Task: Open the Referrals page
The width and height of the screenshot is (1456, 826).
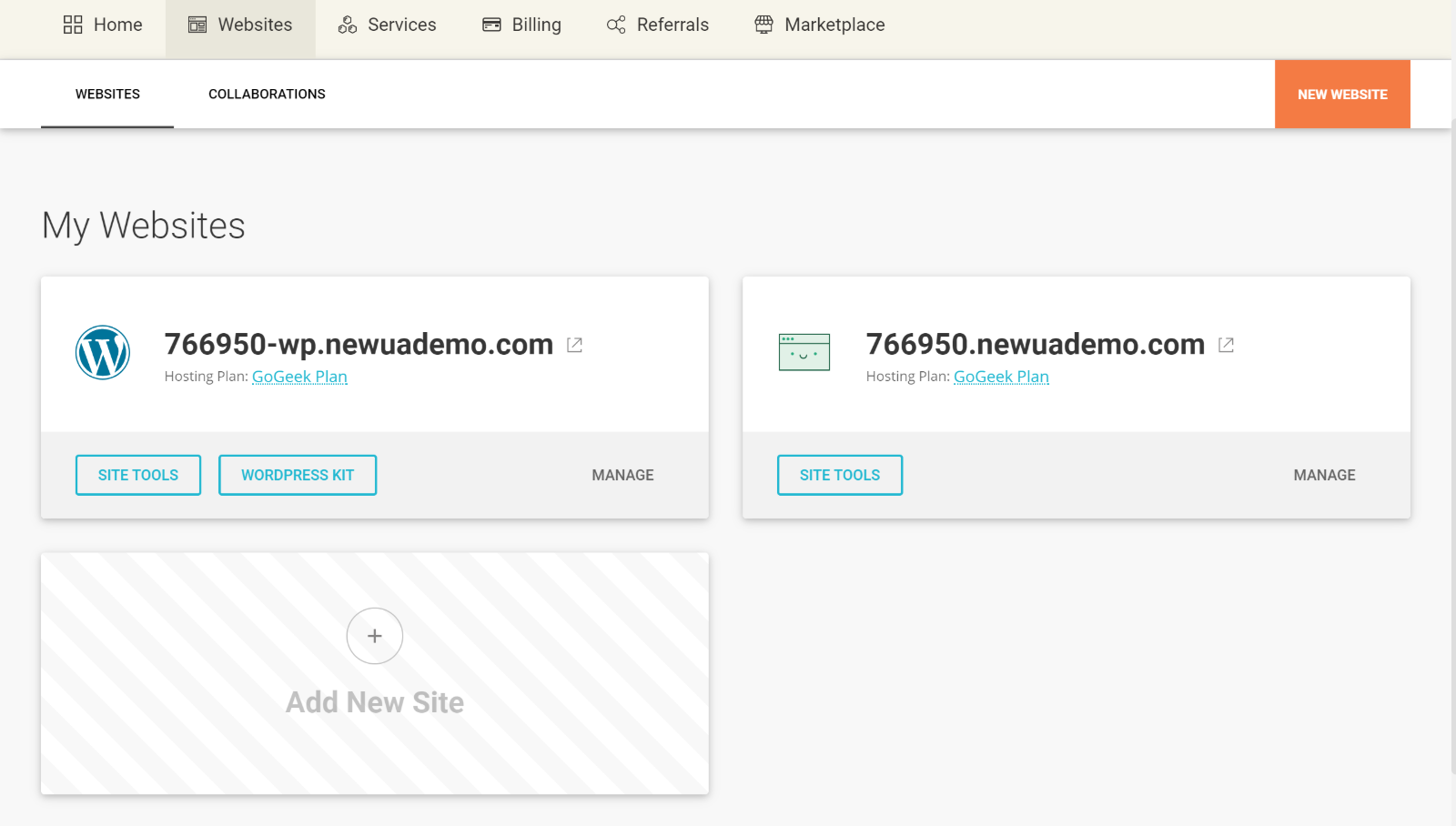Action: [x=657, y=25]
